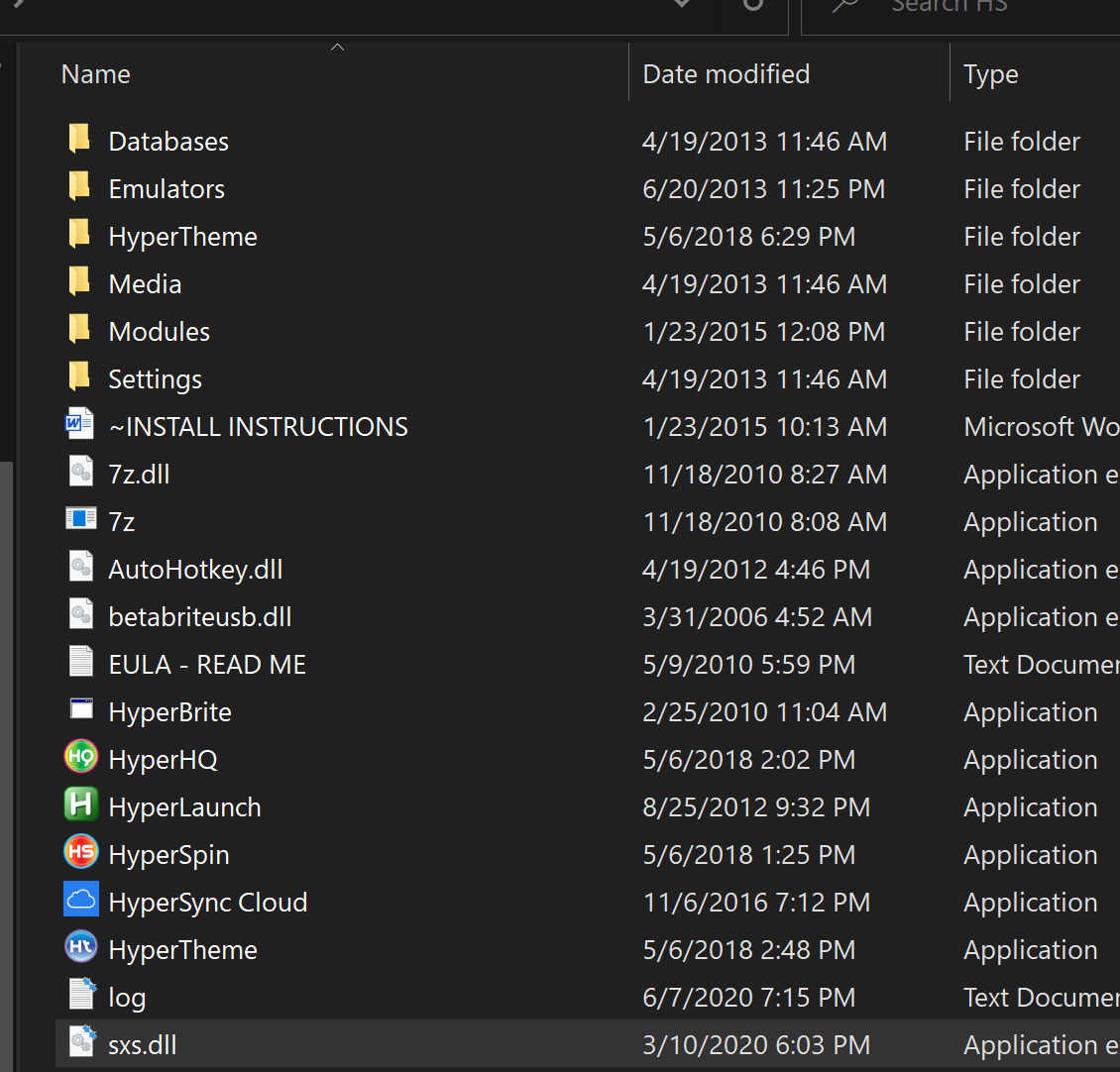Select the file name 'AutoHotkey.dll'
Screen dimensions: 1120x1072
[195, 570]
